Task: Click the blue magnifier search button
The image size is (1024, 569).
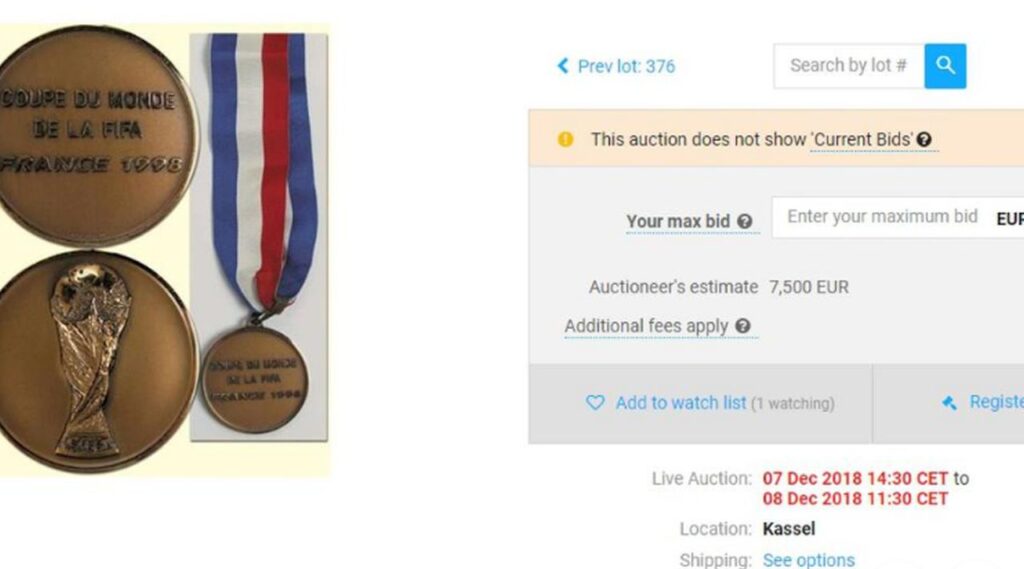Action: click(x=945, y=66)
